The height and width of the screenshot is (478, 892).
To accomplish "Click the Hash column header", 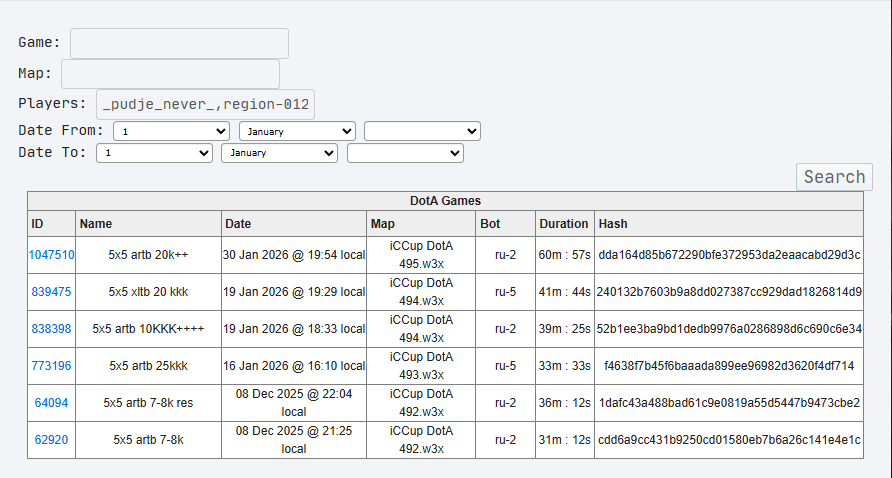I will pyautogui.click(x=612, y=224).
